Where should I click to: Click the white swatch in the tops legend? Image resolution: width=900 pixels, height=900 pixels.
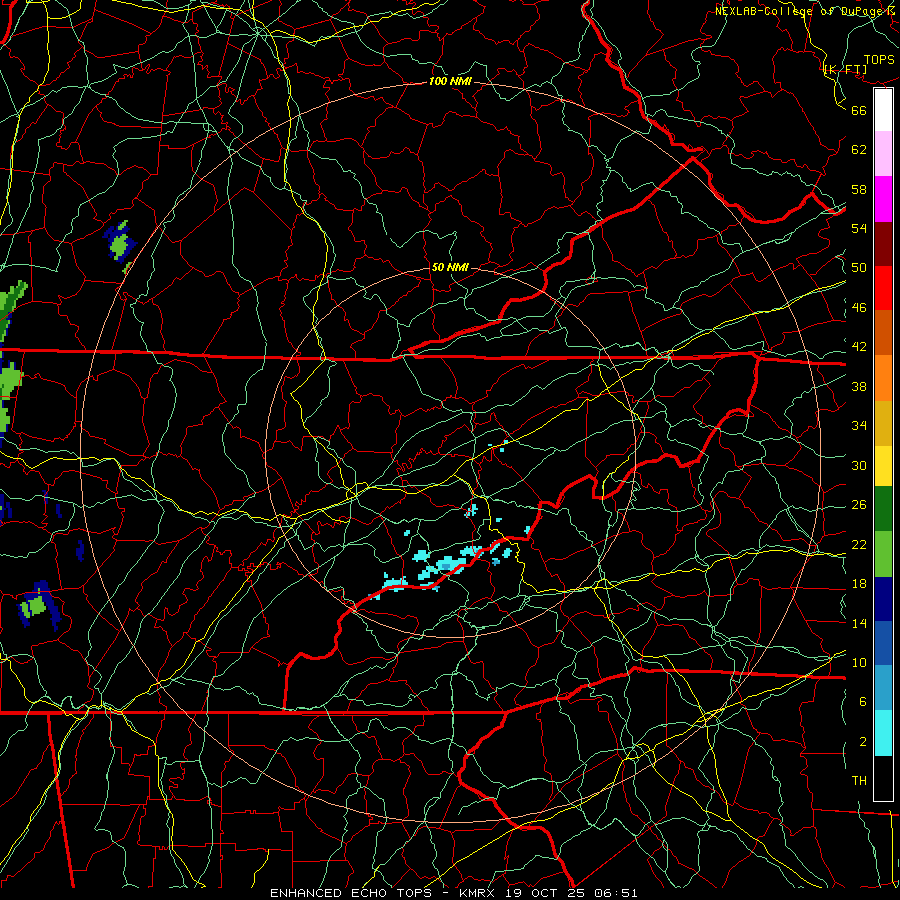[883, 110]
